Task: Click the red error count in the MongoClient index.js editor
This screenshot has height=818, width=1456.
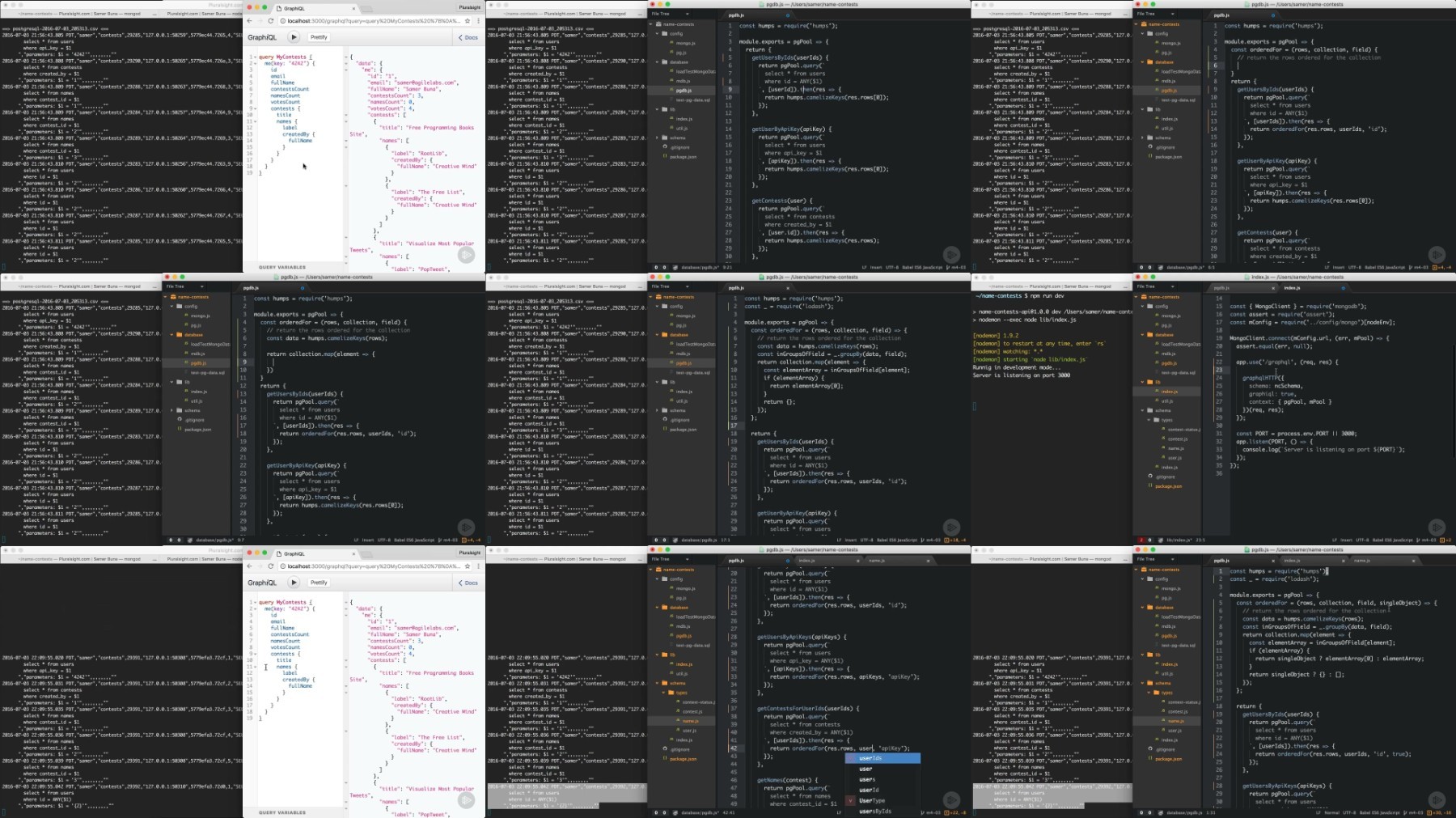Action: click(x=1143, y=540)
